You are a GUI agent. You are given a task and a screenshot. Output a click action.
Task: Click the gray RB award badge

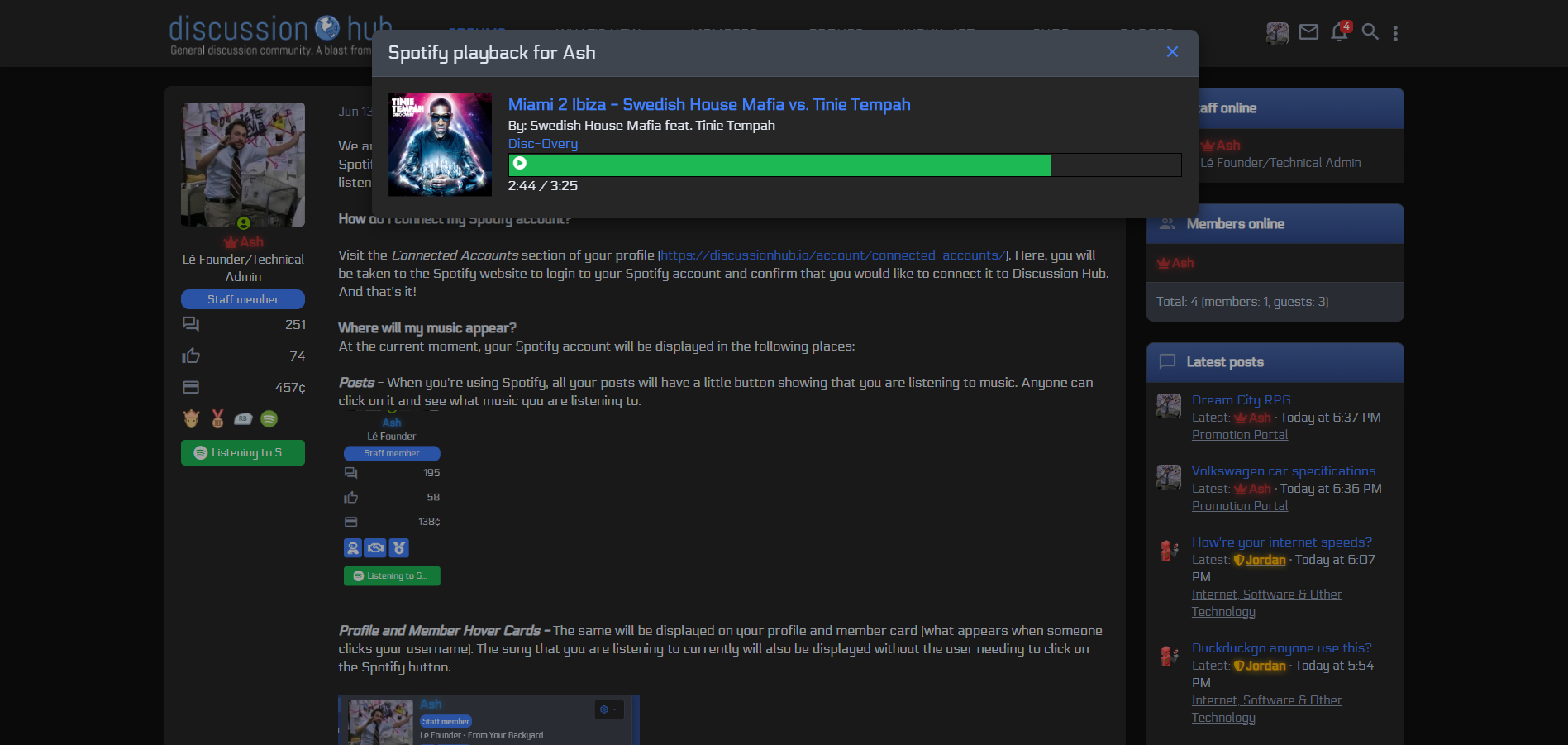pos(243,419)
